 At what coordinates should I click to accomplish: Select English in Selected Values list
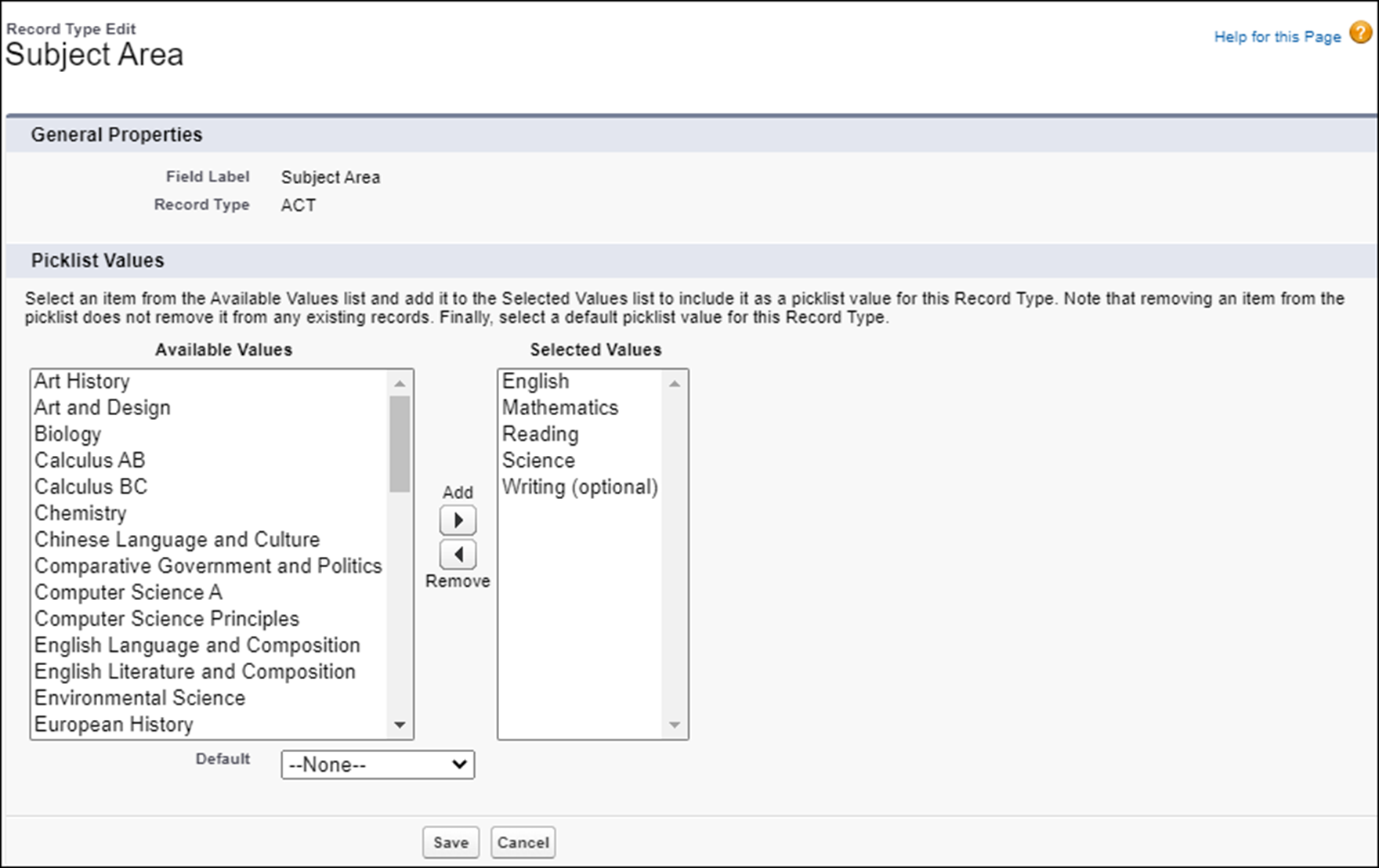(581, 382)
